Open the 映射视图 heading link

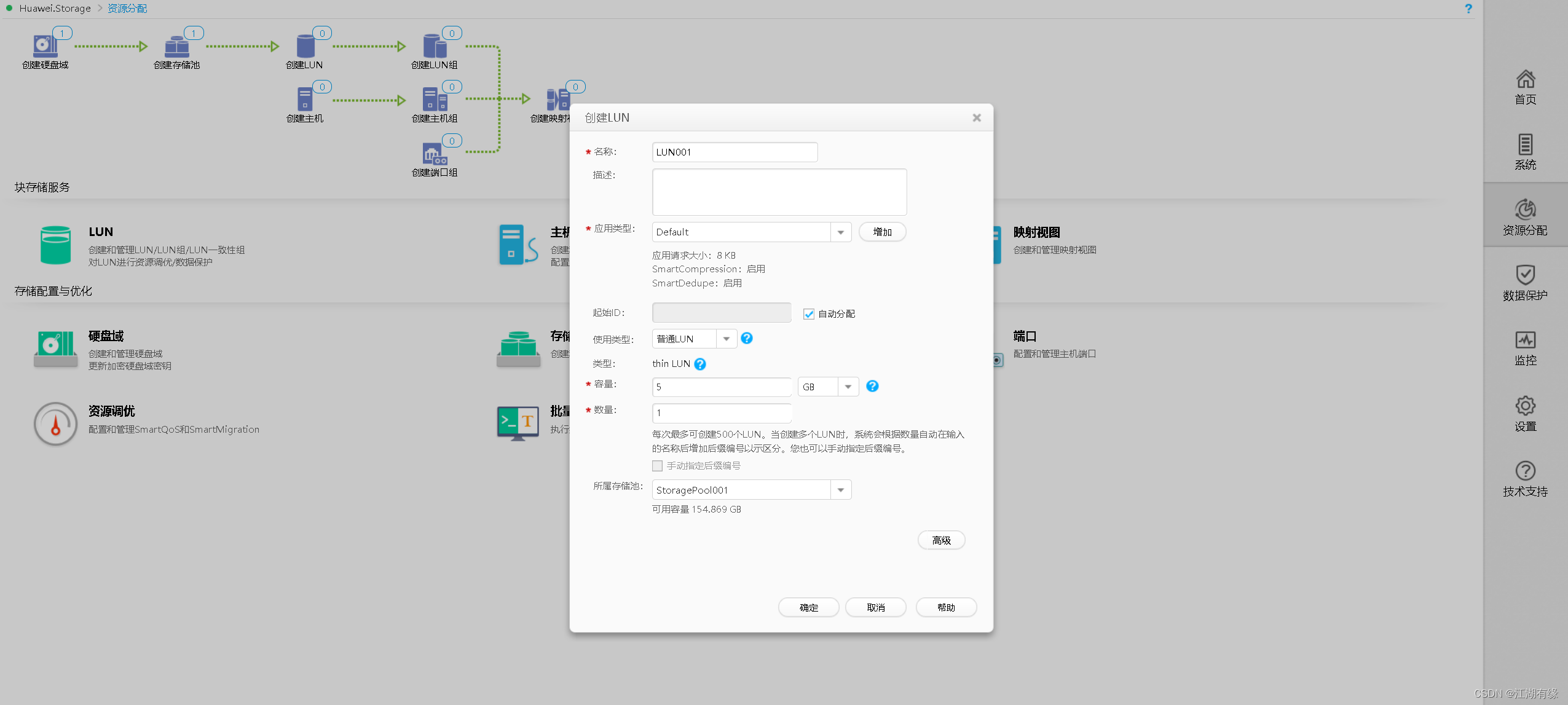1036,232
